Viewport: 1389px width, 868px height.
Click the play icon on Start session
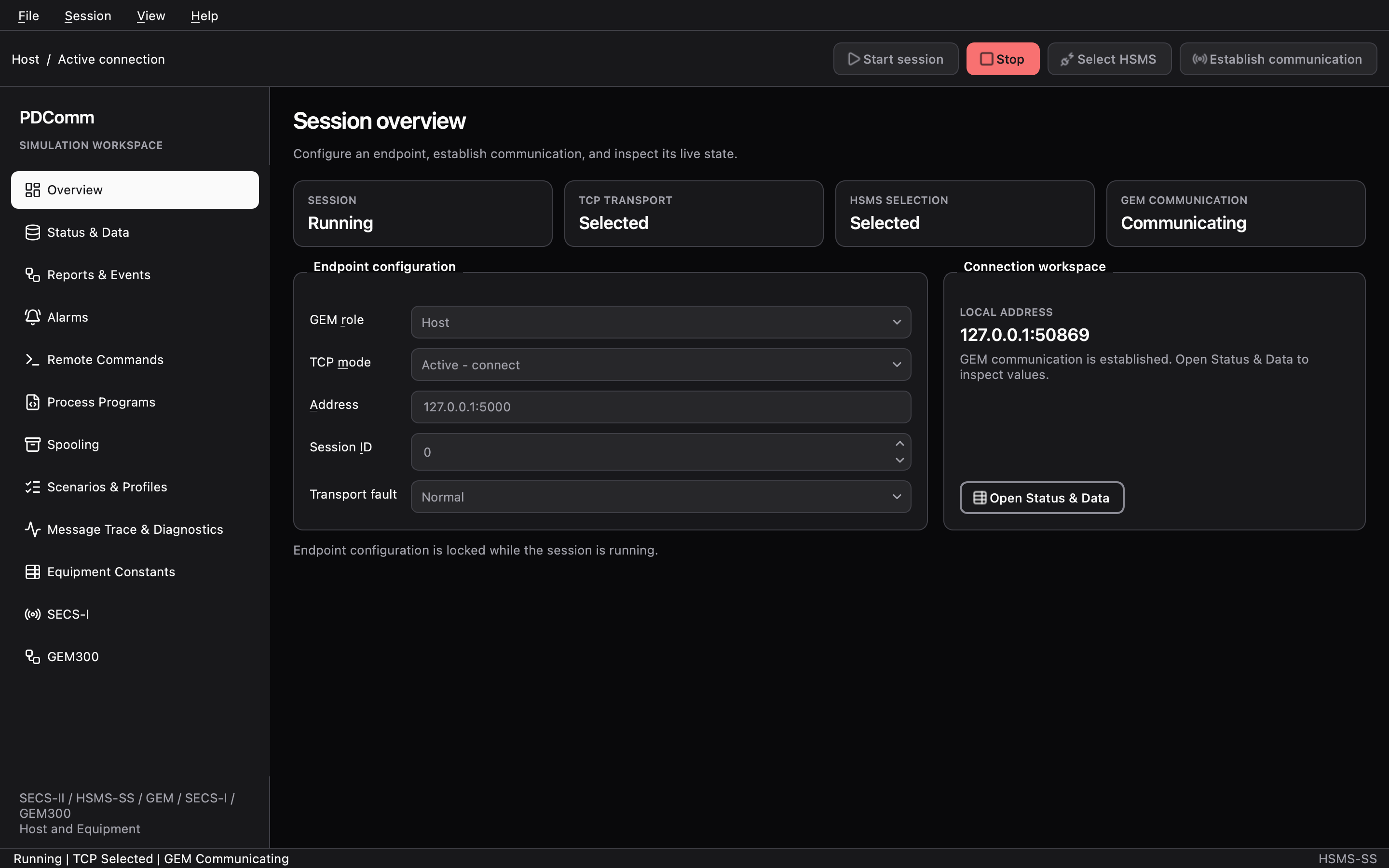click(854, 59)
